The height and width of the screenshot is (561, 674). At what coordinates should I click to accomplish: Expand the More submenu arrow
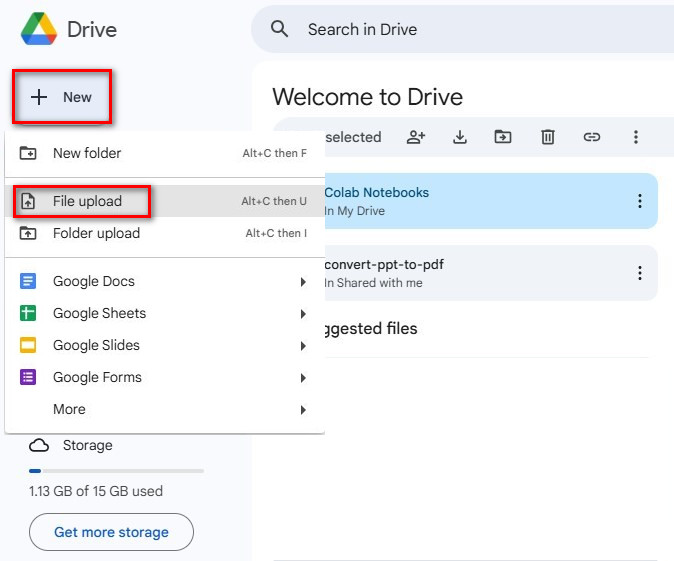pyautogui.click(x=303, y=410)
